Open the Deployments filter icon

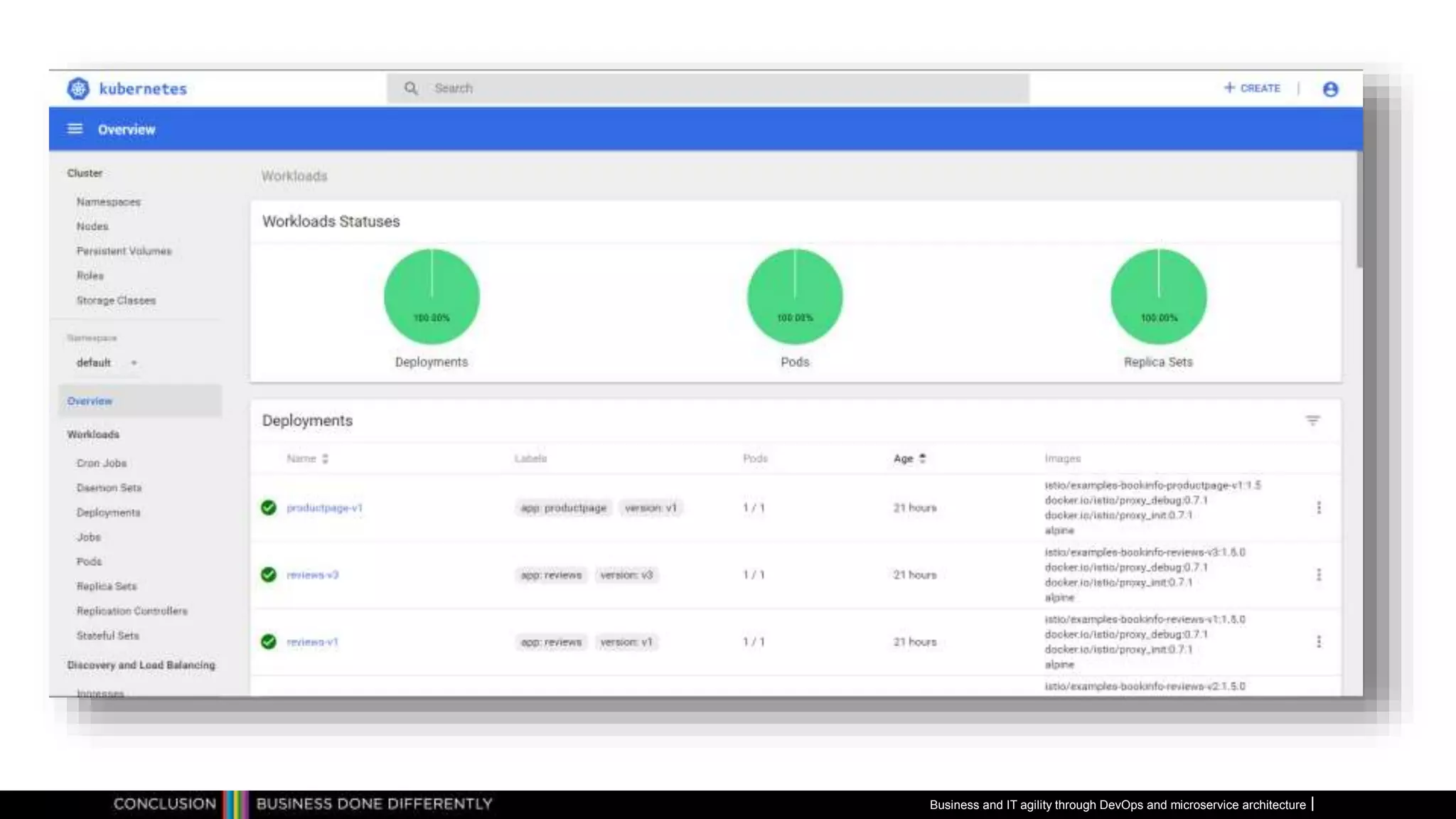pyautogui.click(x=1312, y=420)
